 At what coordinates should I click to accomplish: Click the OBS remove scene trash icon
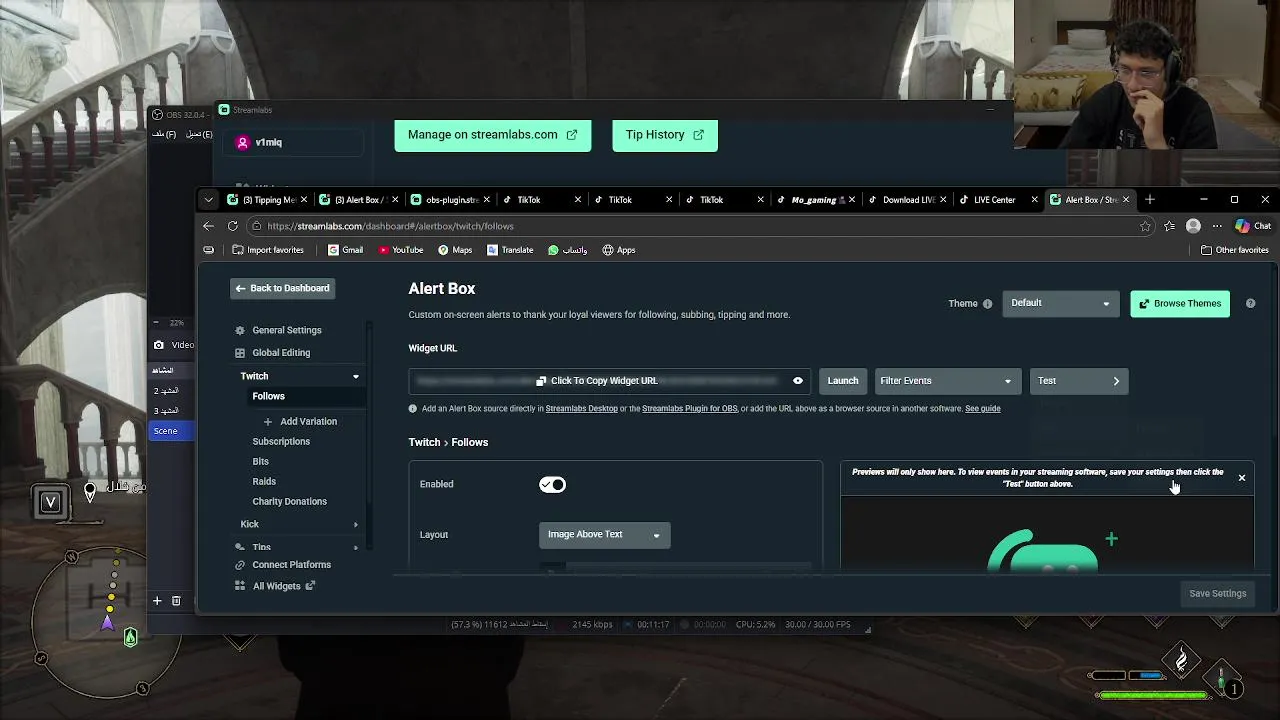[x=176, y=601]
